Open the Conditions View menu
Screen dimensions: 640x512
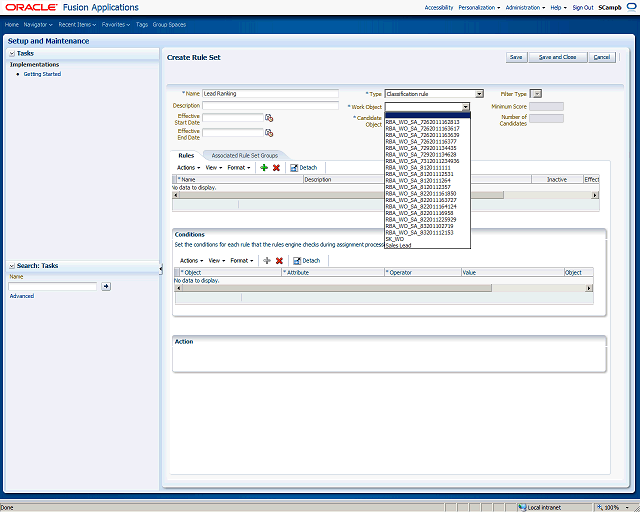pyautogui.click(x=217, y=260)
